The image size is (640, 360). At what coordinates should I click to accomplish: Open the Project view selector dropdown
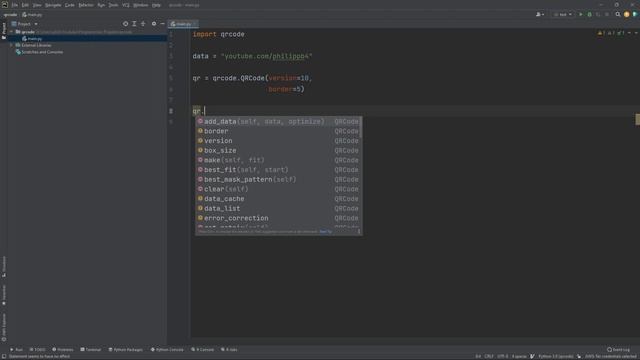click(25, 24)
